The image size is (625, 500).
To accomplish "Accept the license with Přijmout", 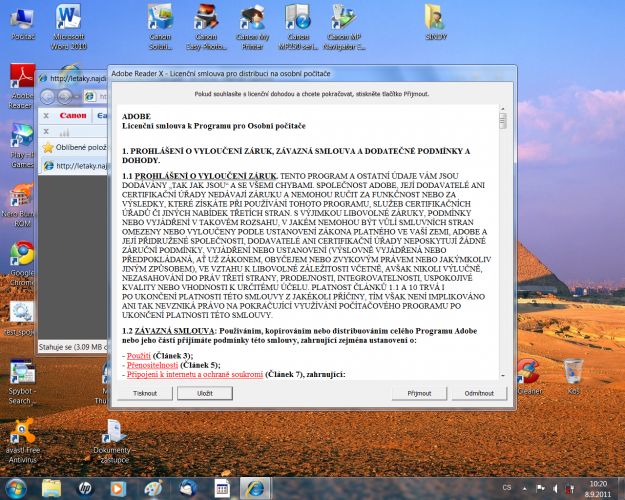I will pyautogui.click(x=419, y=393).
